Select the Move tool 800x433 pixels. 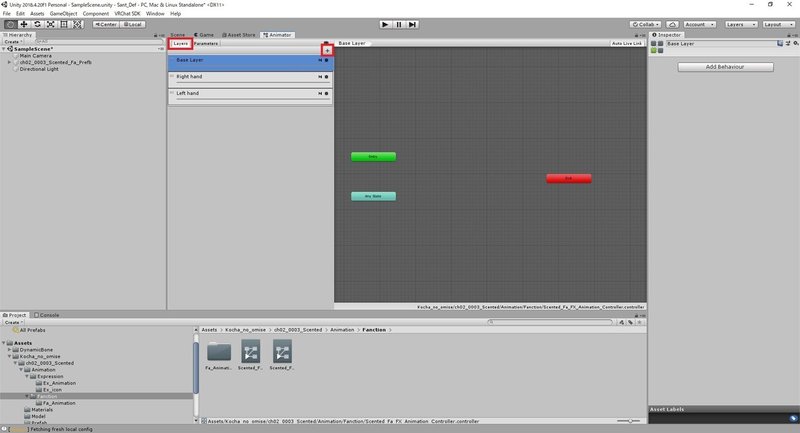click(23, 24)
